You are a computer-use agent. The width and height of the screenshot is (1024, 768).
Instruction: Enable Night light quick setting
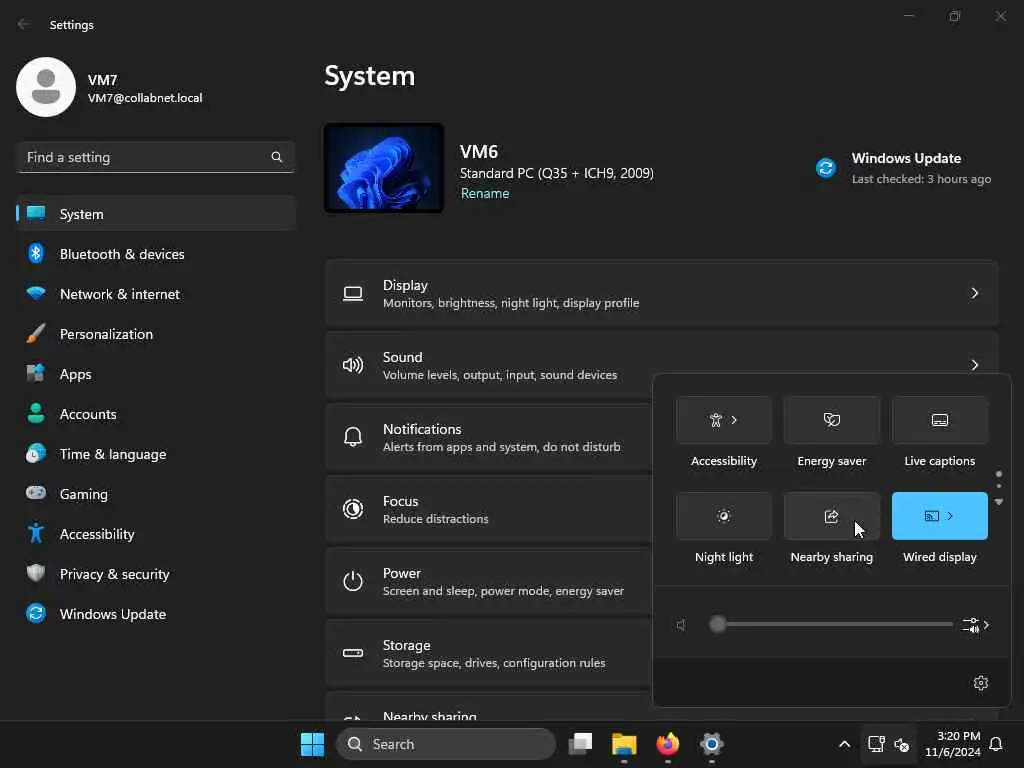click(724, 516)
